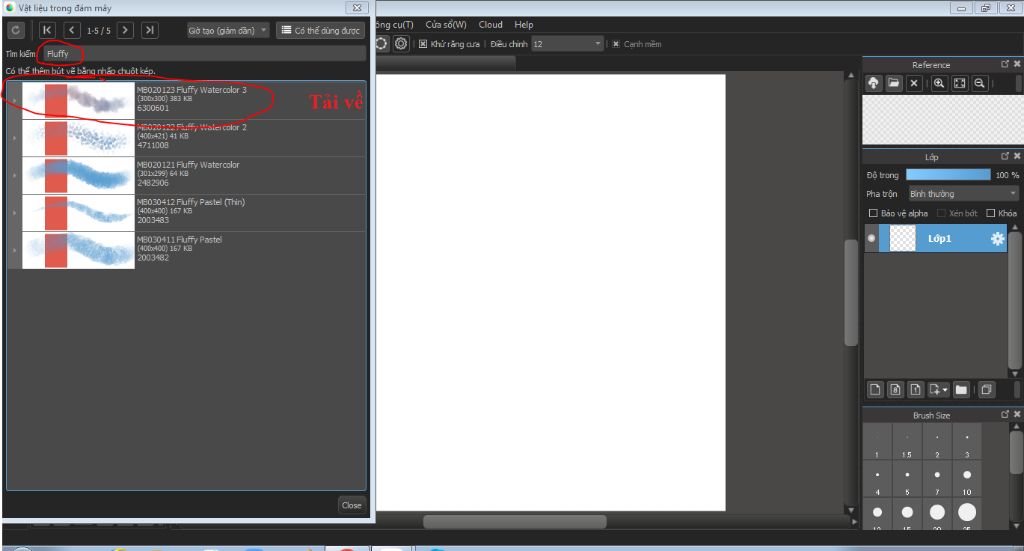Select brush size 10
1024x551 pixels.
(967, 480)
